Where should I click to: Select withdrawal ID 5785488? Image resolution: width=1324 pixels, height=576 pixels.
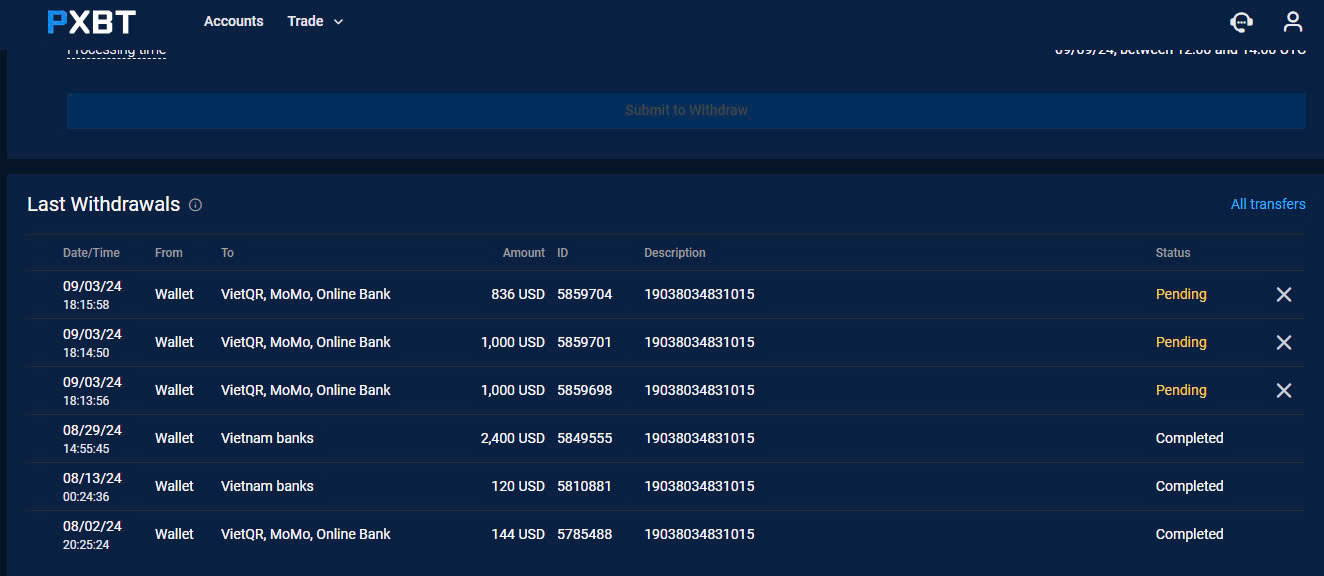coord(584,534)
